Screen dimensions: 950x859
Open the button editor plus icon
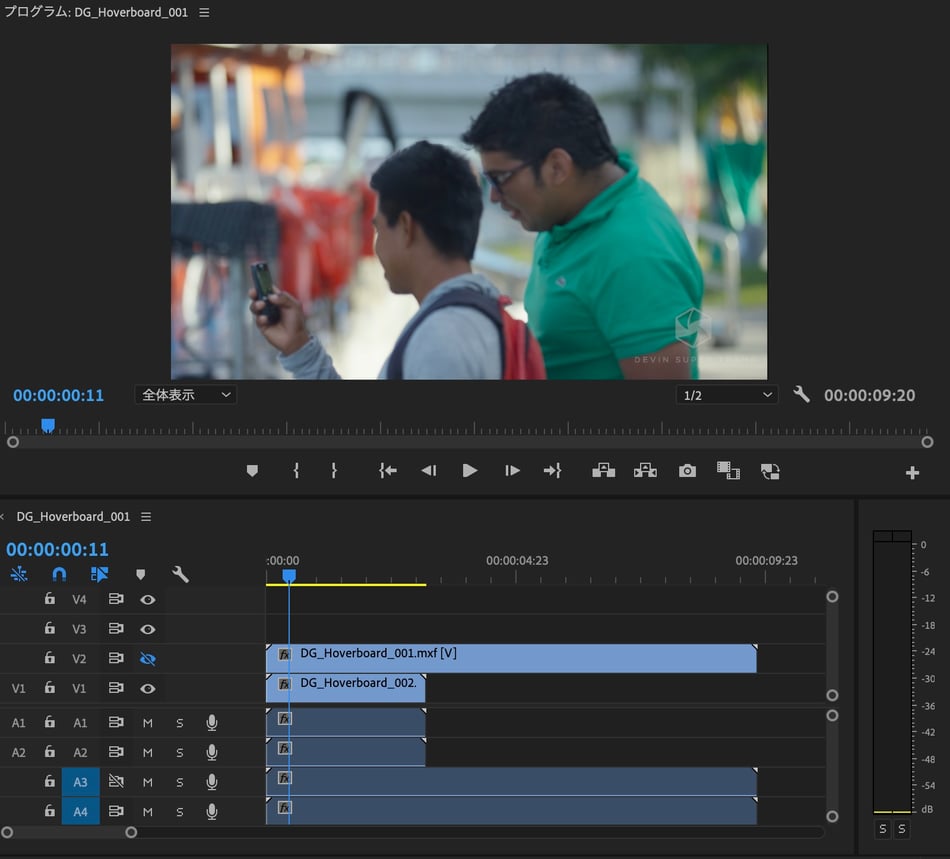[x=912, y=473]
